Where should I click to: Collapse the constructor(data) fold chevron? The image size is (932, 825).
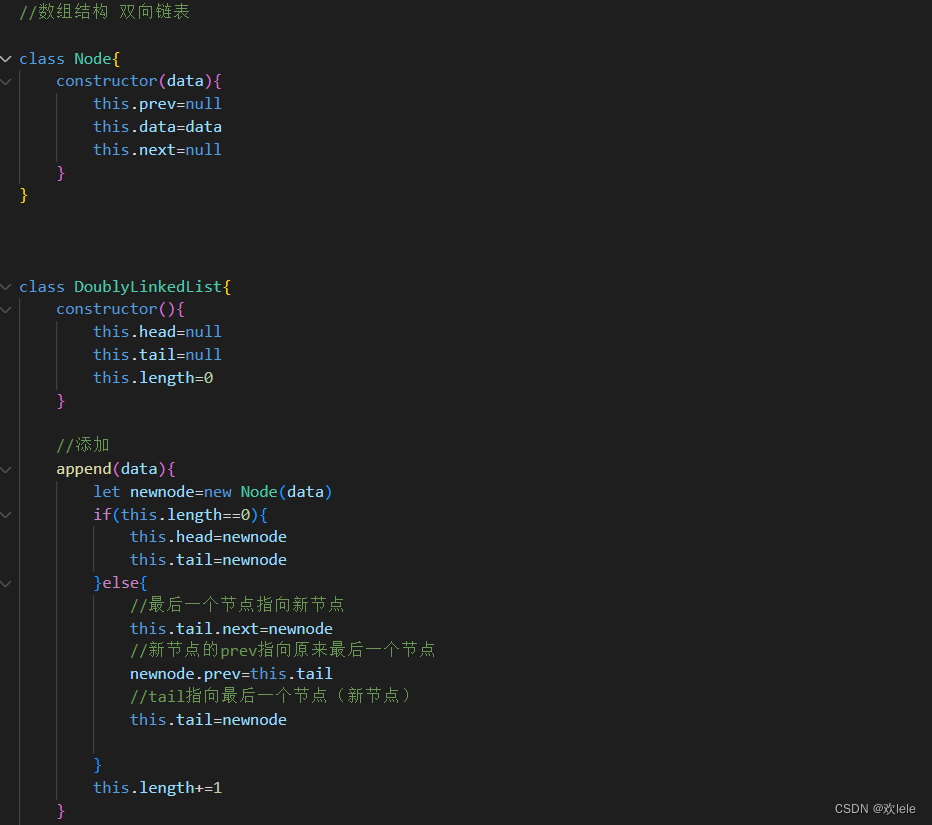click(x=6, y=81)
